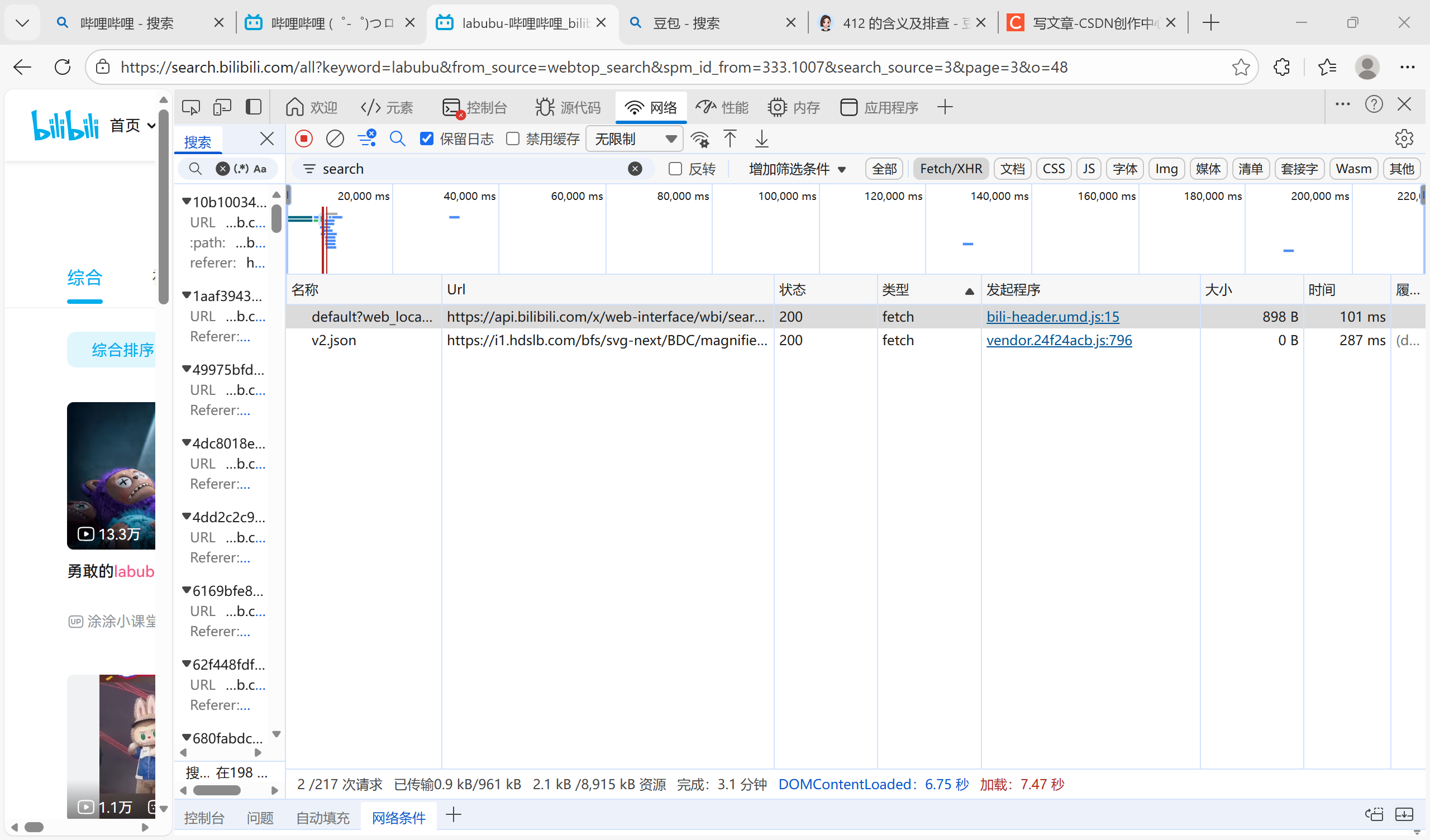Clear the network log with the circle-slash icon
1430x840 pixels.
click(335, 139)
